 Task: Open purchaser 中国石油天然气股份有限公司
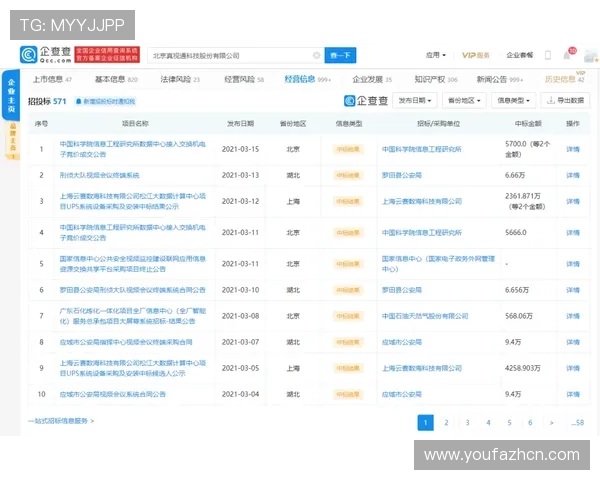[x=425, y=316]
